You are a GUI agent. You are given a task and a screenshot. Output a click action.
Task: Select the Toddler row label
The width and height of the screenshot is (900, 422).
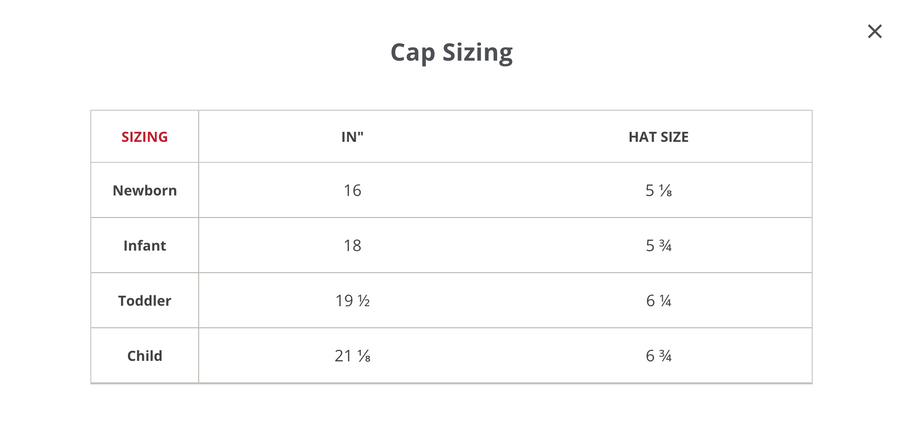click(145, 300)
